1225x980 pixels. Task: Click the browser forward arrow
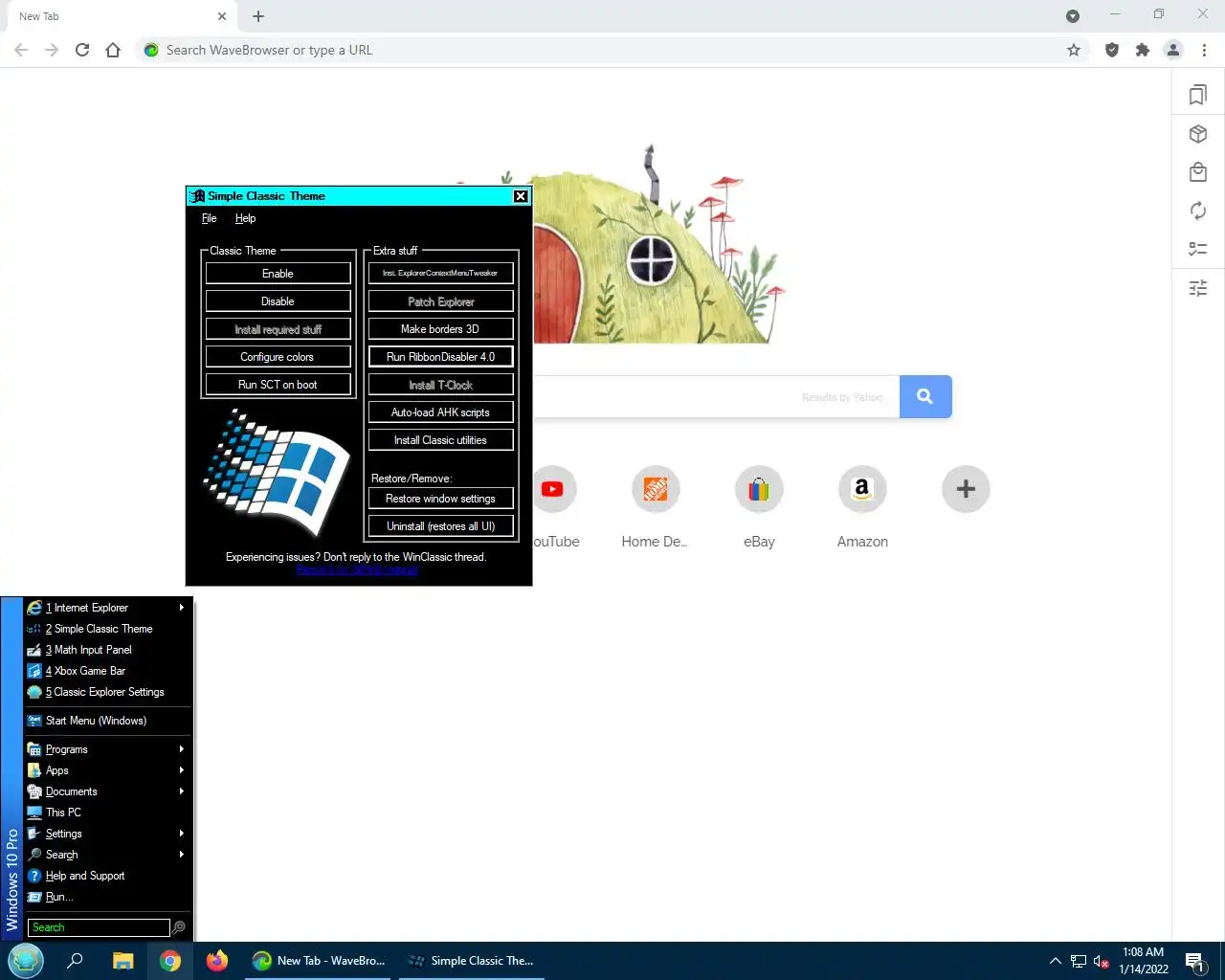pyautogui.click(x=52, y=50)
